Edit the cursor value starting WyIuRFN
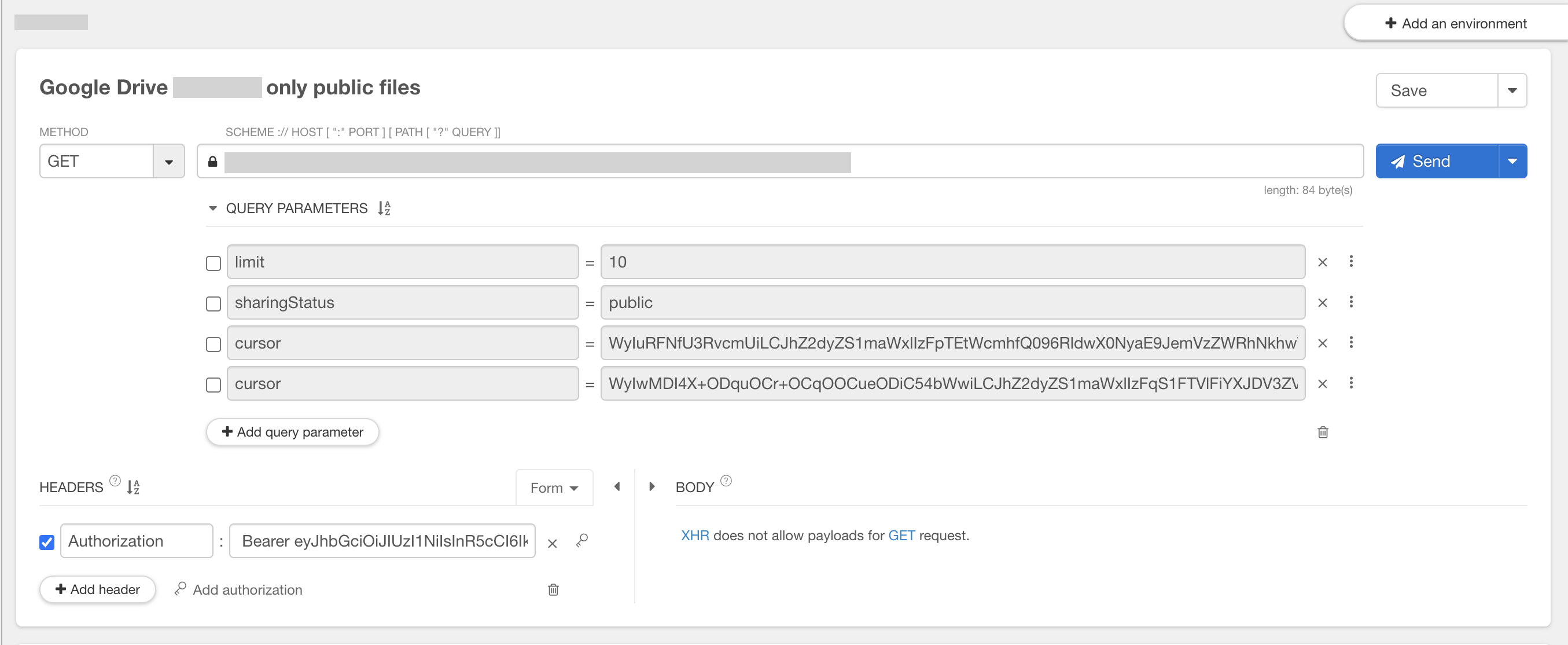1568x645 pixels. [952, 343]
